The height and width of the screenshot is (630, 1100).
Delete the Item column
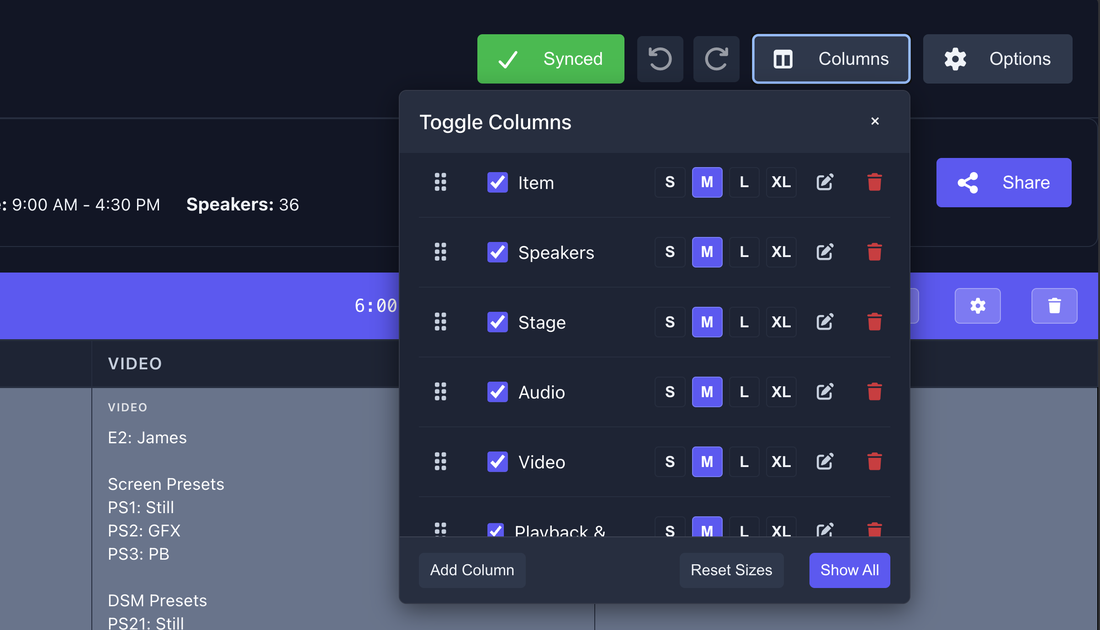874,182
